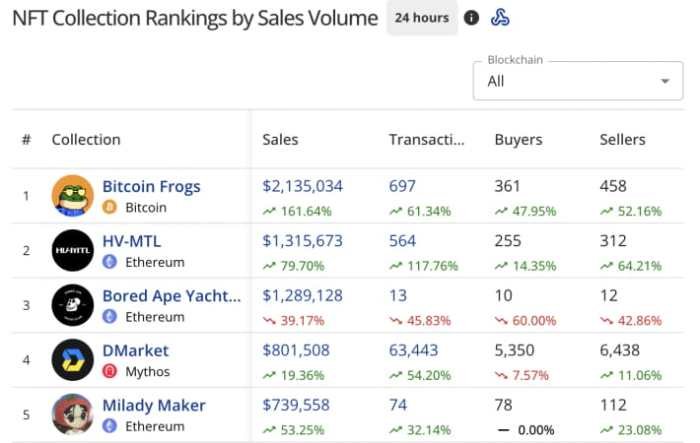
Task: Open the Milady Maker collection link
Action: tap(154, 405)
